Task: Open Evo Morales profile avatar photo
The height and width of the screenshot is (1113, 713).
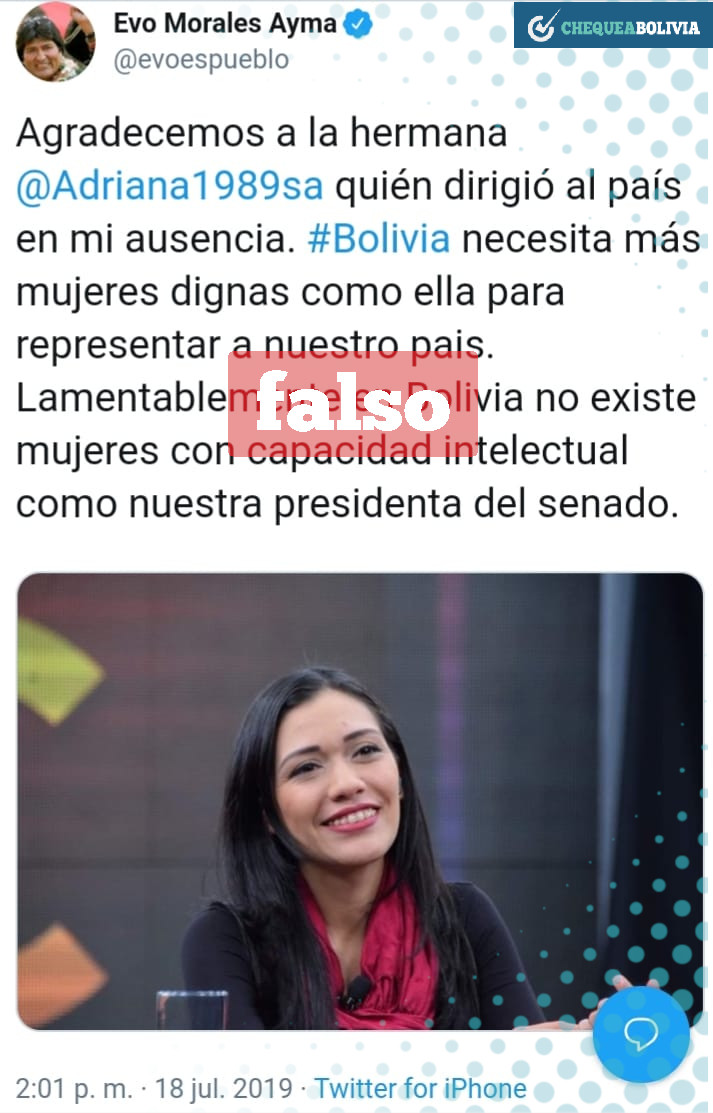Action: click(x=54, y=41)
